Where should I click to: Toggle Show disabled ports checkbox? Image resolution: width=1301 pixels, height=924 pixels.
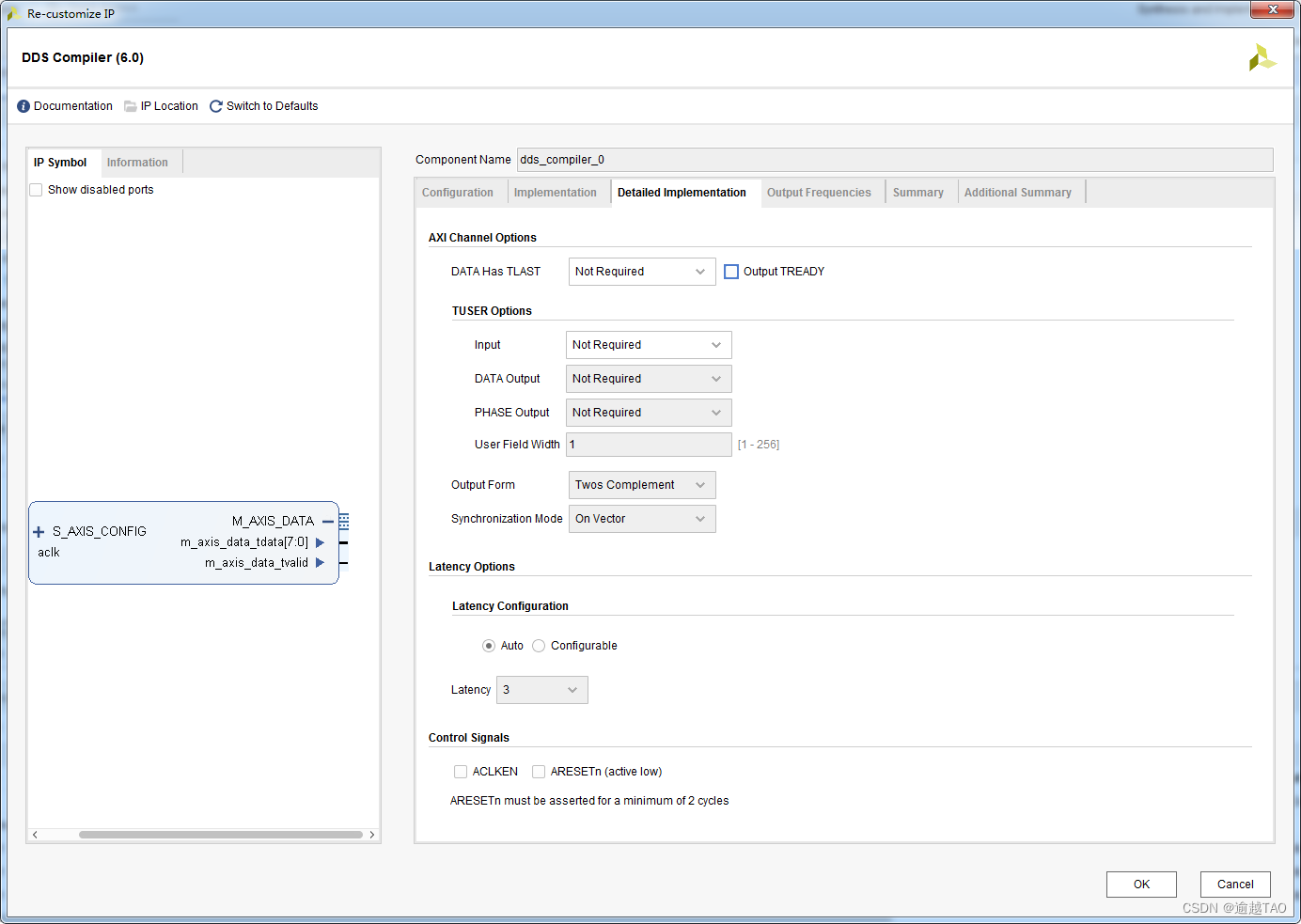[36, 190]
